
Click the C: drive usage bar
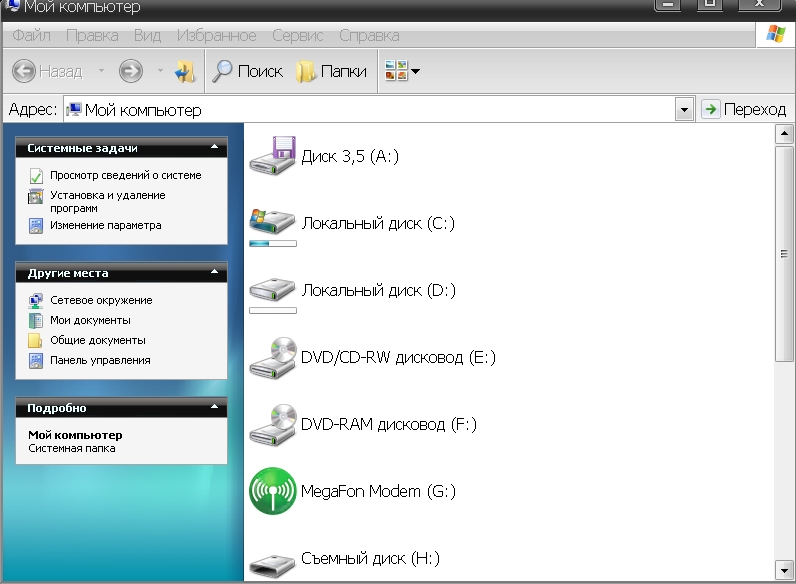click(273, 244)
